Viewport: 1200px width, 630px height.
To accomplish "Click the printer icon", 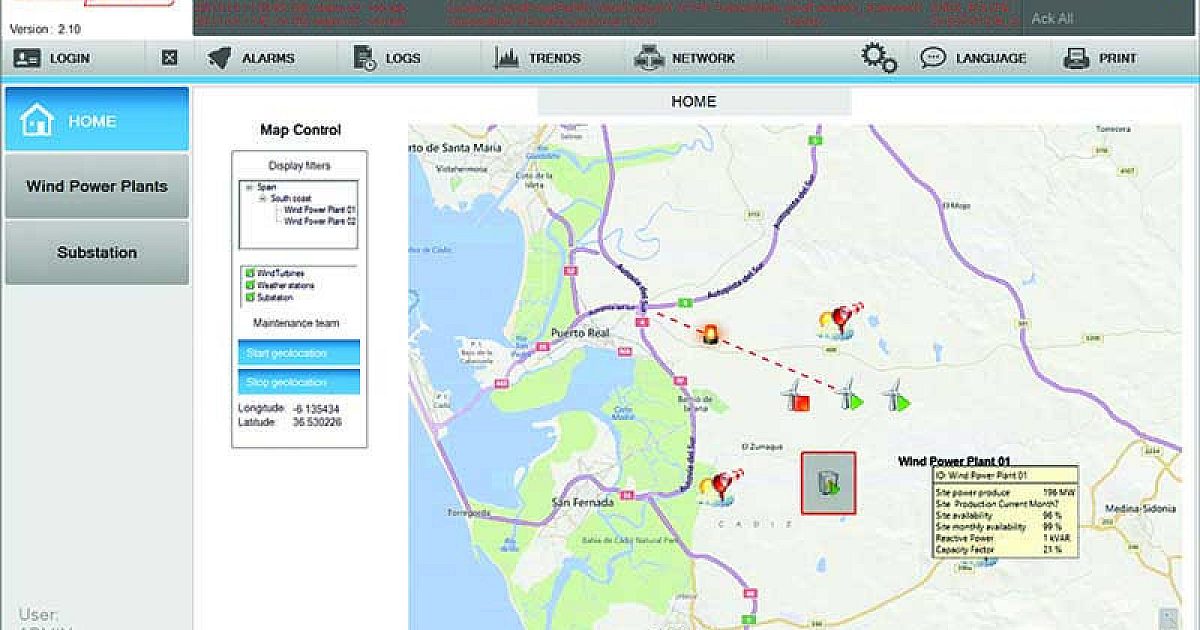I will click(x=1076, y=58).
